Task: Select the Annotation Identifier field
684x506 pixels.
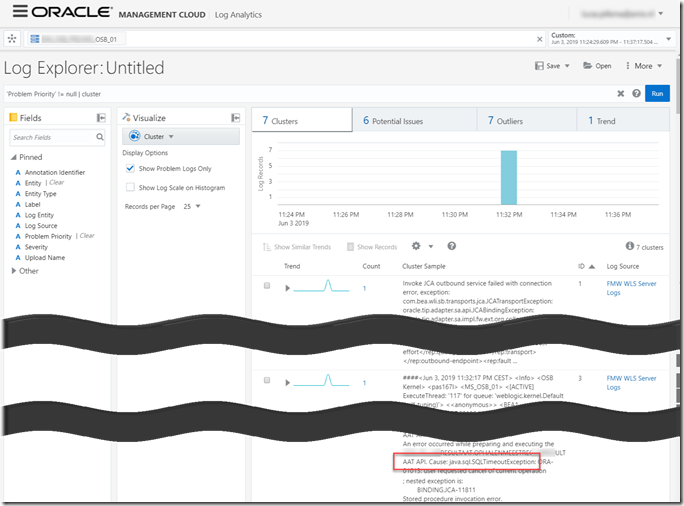Action: (x=55, y=172)
